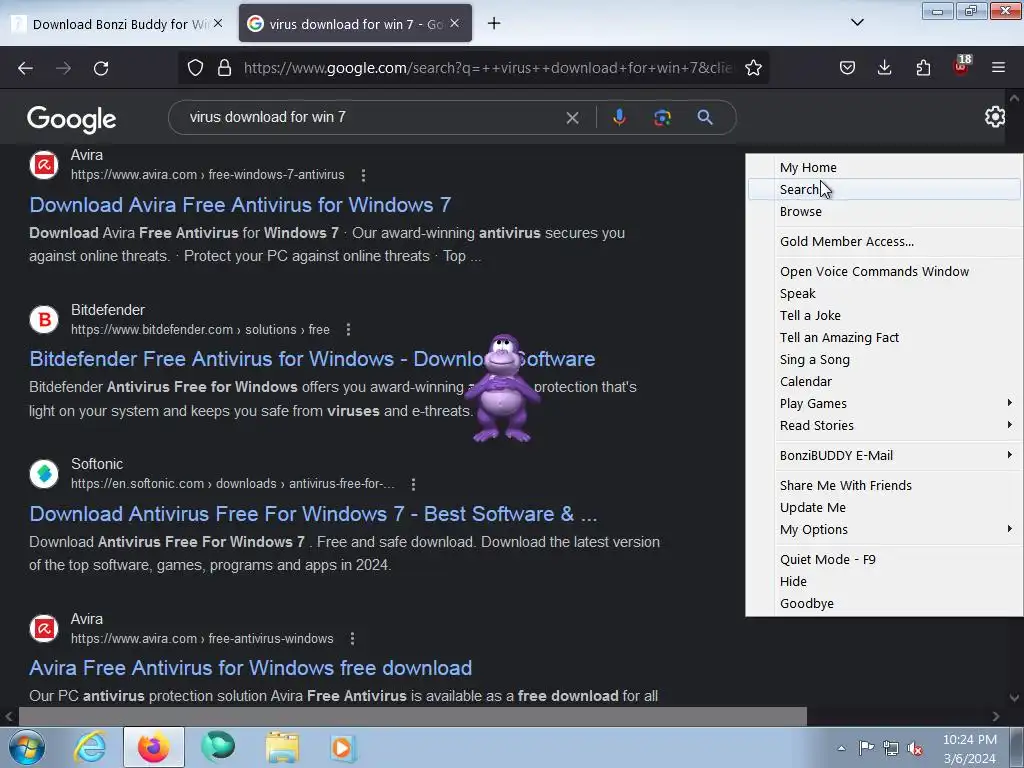
Task: Open the Firefox downloads panel
Action: coord(884,68)
